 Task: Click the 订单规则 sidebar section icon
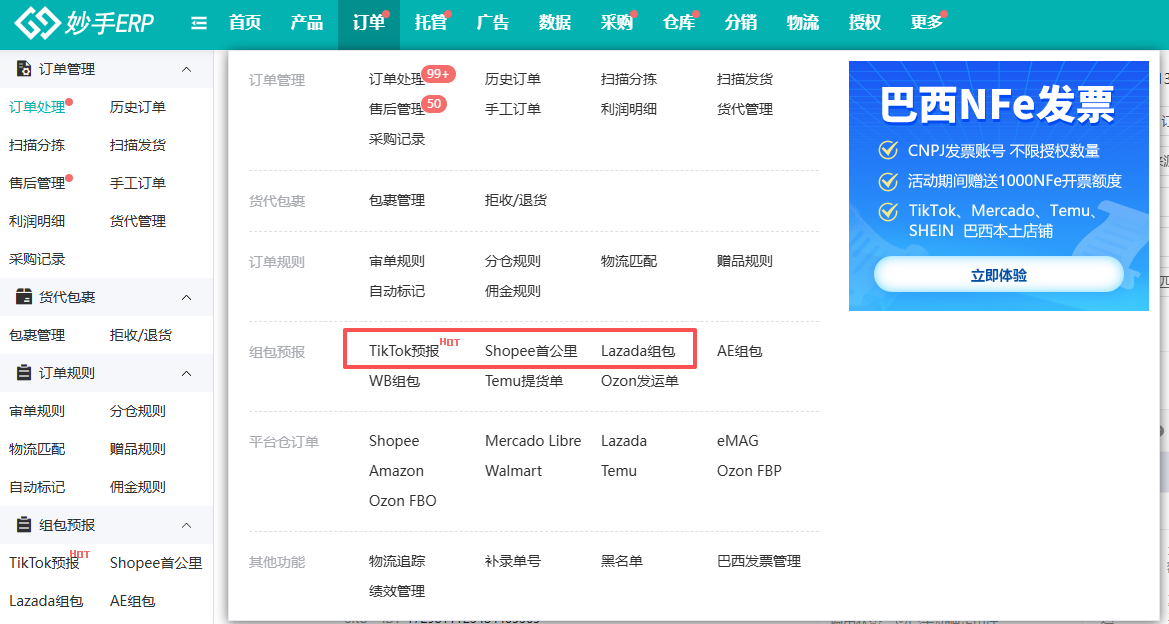tap(24, 374)
